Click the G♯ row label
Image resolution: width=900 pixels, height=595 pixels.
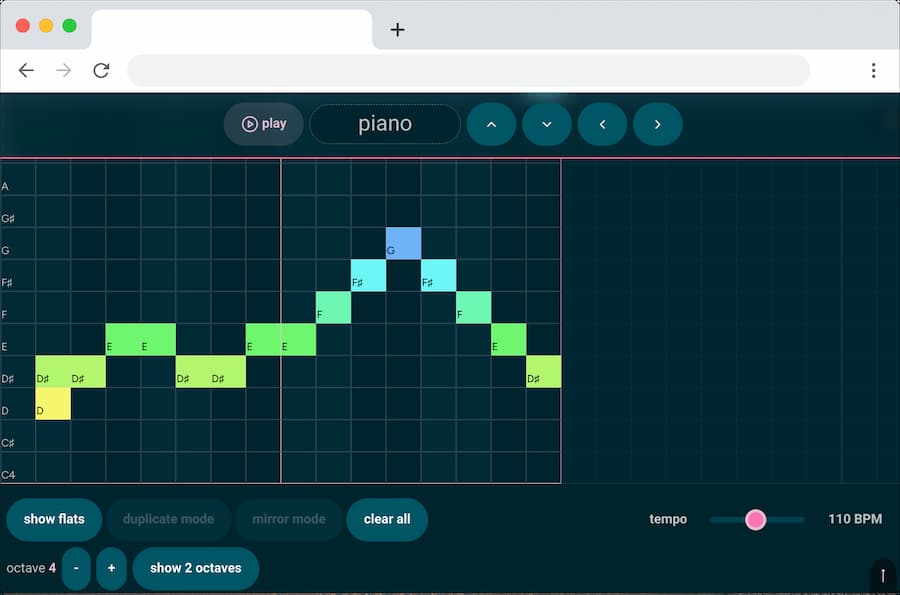coord(7,219)
